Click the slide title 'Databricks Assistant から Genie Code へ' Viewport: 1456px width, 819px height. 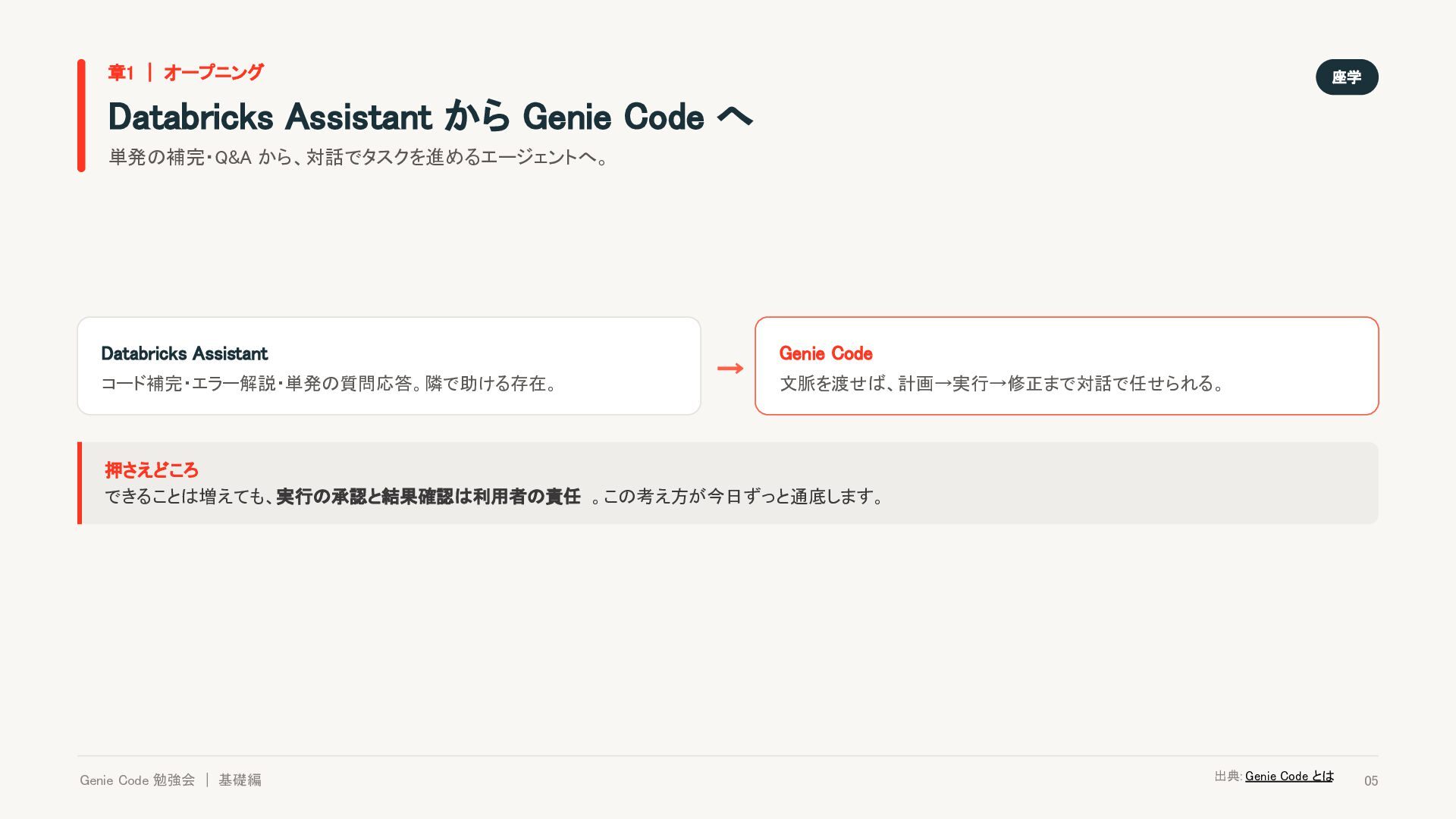431,116
